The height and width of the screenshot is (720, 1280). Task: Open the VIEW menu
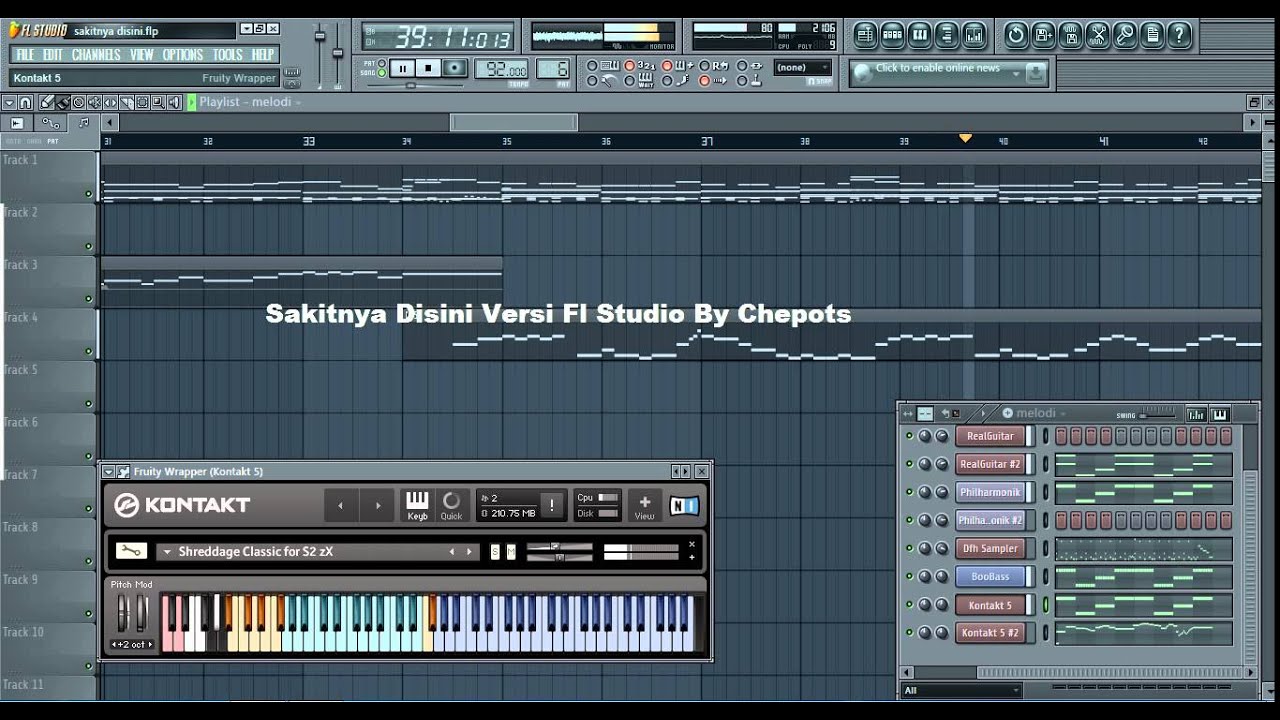click(142, 55)
